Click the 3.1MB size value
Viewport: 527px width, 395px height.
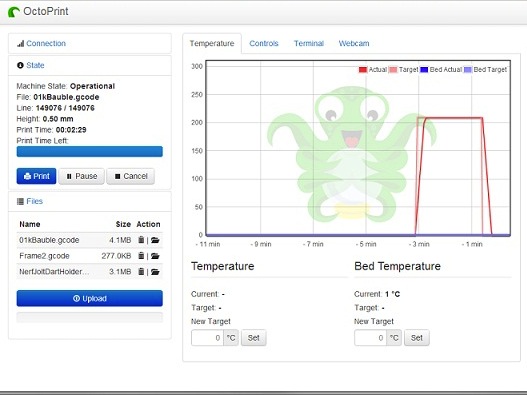tap(120, 272)
